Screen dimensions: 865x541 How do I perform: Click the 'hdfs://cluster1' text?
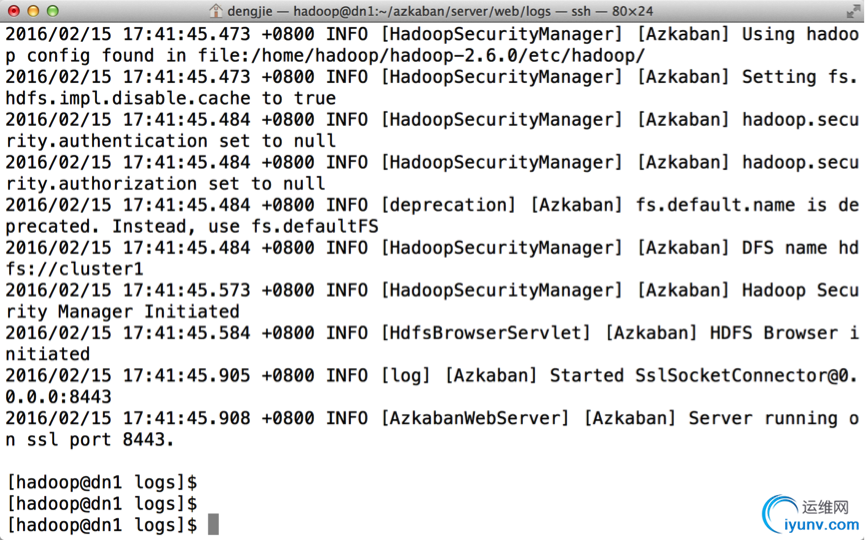(x=74, y=269)
